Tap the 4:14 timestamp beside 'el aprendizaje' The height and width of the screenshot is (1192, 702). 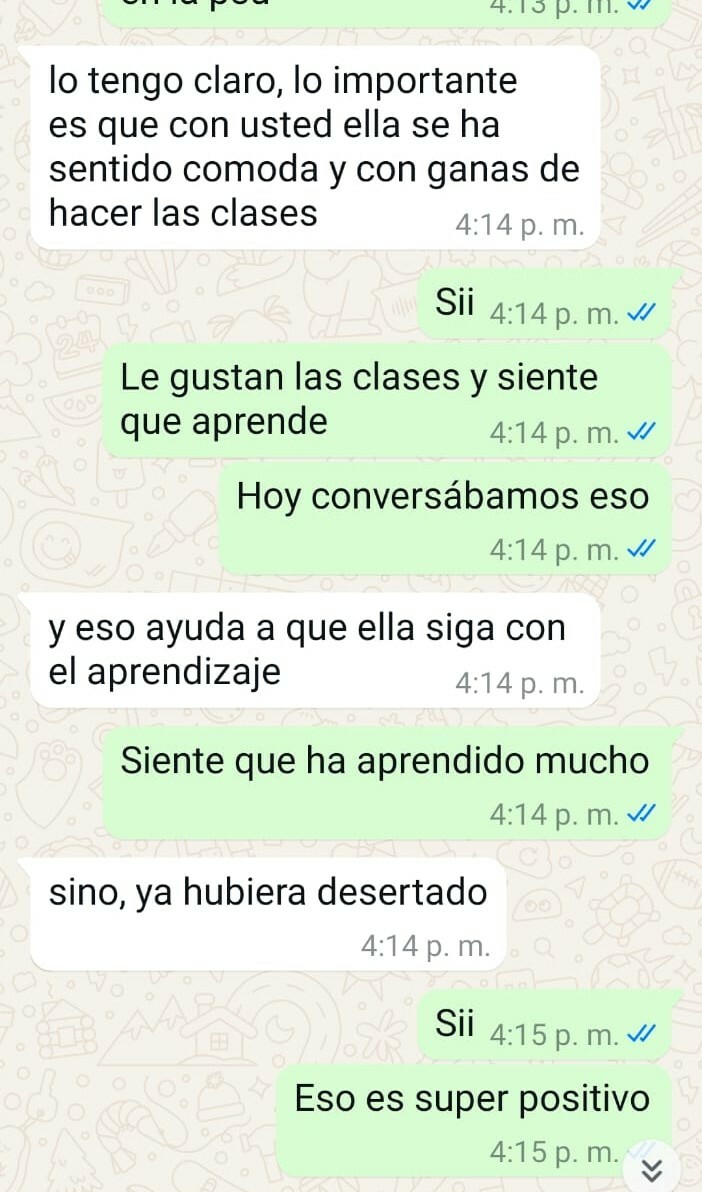click(519, 684)
